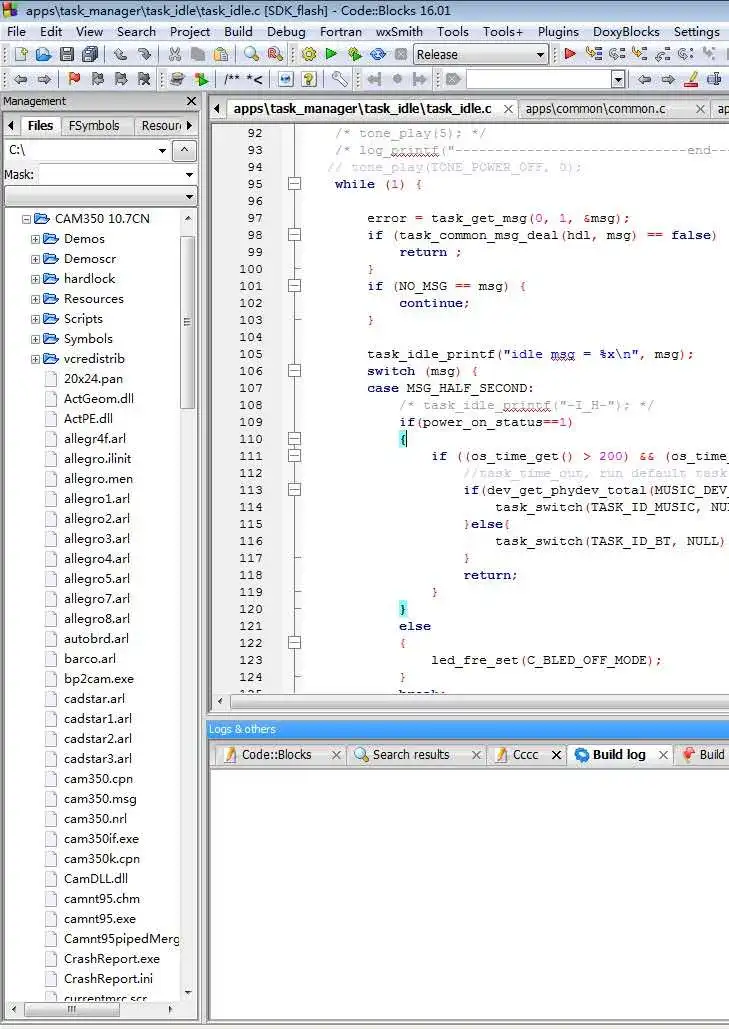This screenshot has height=1029, width=729.
Task: Select the 20x24.pan file
Action: [x=93, y=379]
